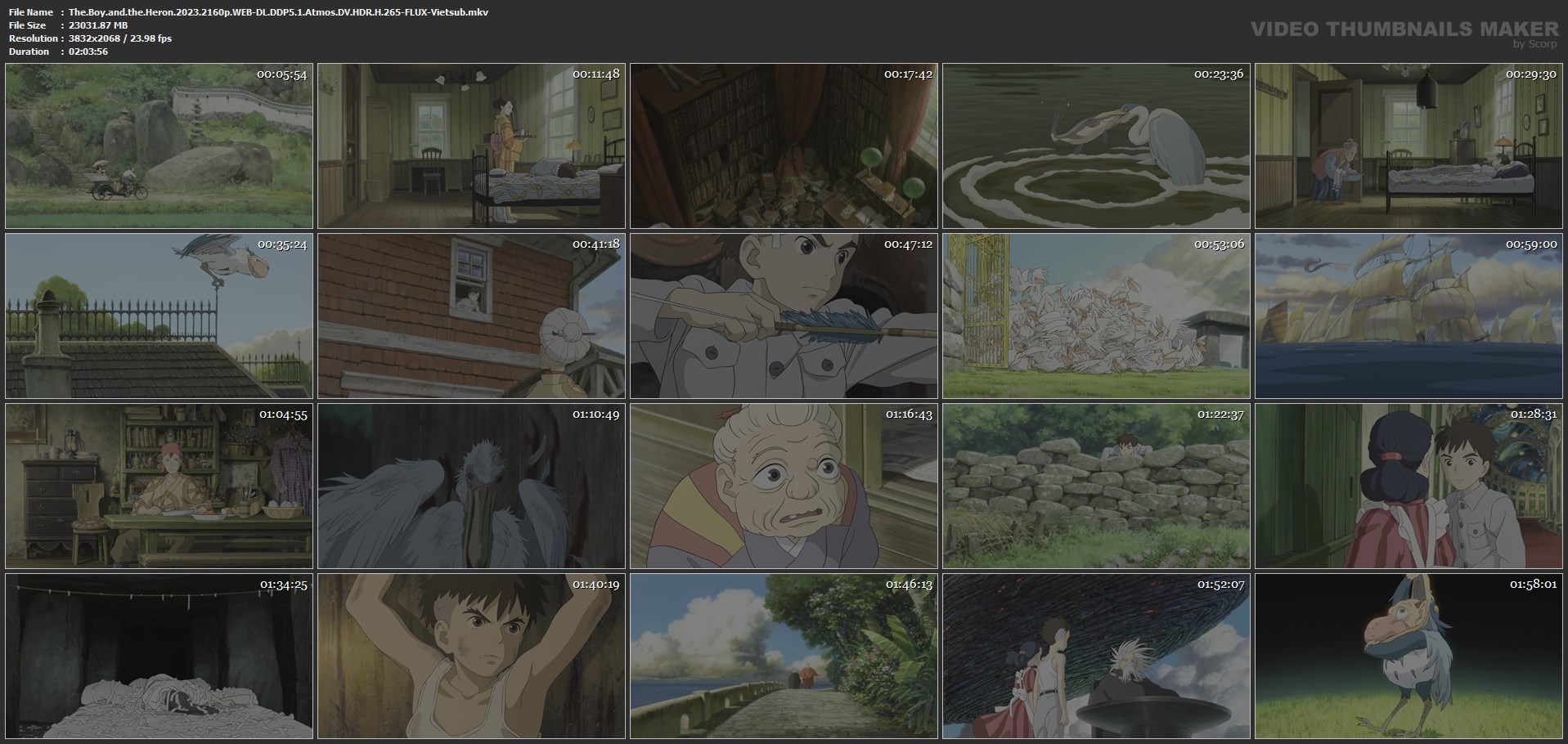
Task: Open the dark pelican thumbnail 01:10:49
Action: point(471,486)
